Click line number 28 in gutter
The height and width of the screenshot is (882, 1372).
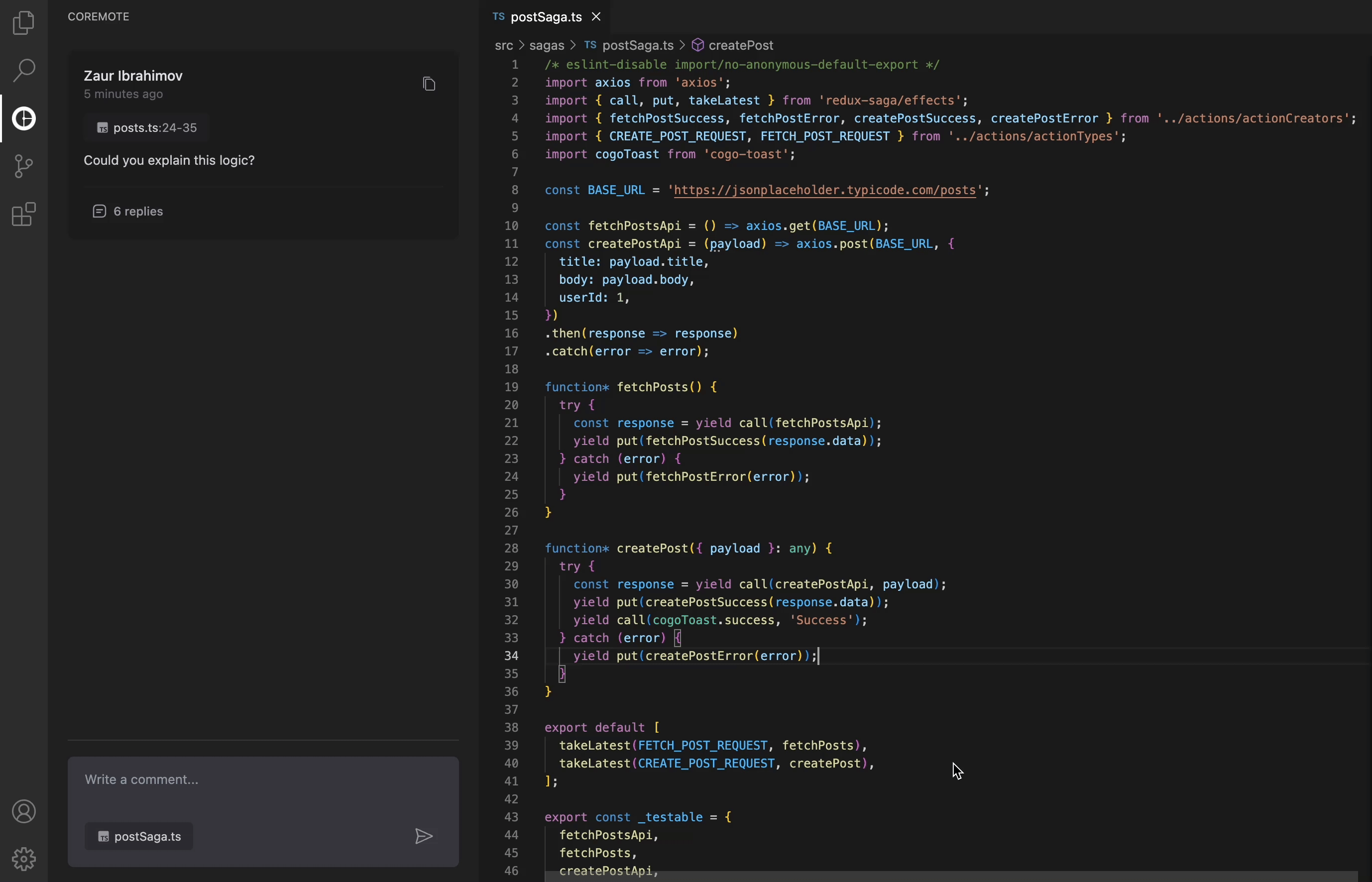511,549
